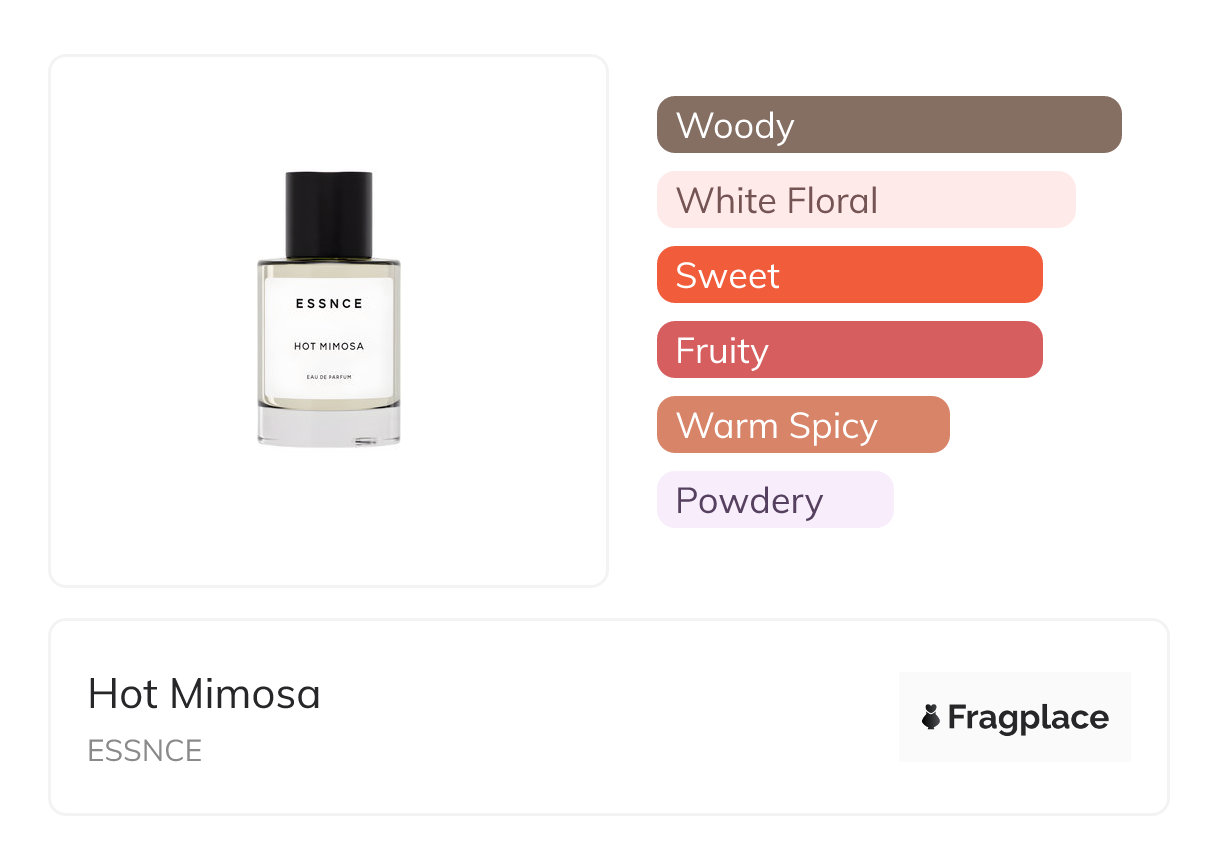Click the HOT MIMOSA text on the bottle label
Viewport: 1218px width, 864px height.
coord(329,346)
